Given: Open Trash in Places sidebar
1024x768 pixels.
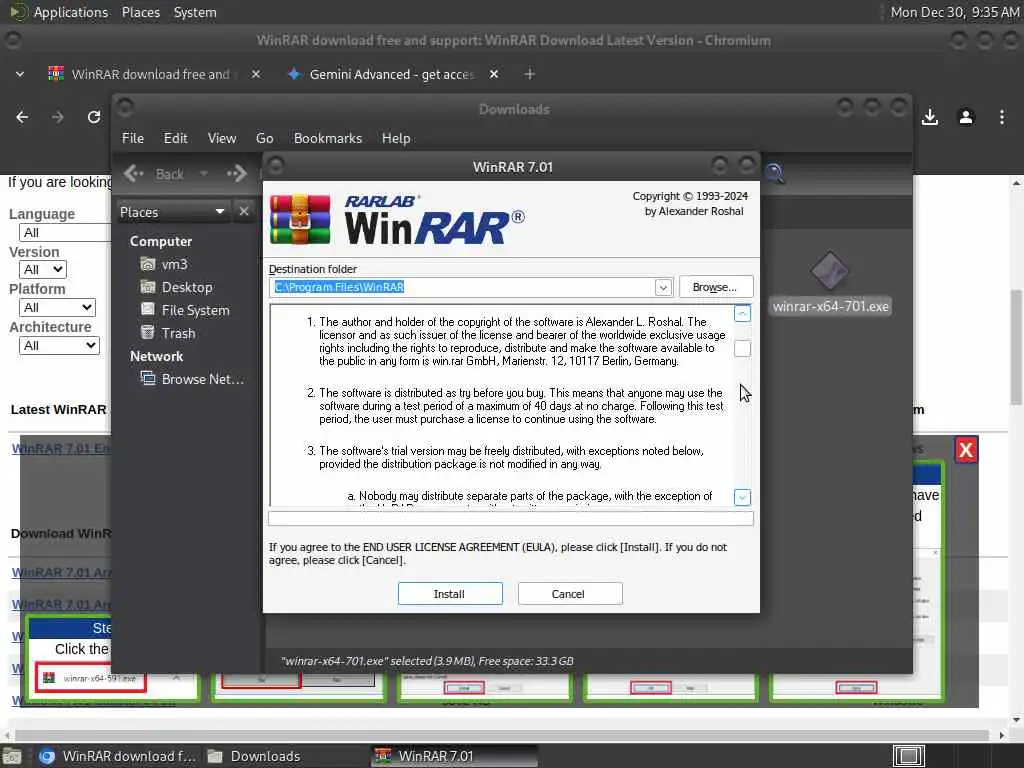Looking at the screenshot, I should [178, 333].
